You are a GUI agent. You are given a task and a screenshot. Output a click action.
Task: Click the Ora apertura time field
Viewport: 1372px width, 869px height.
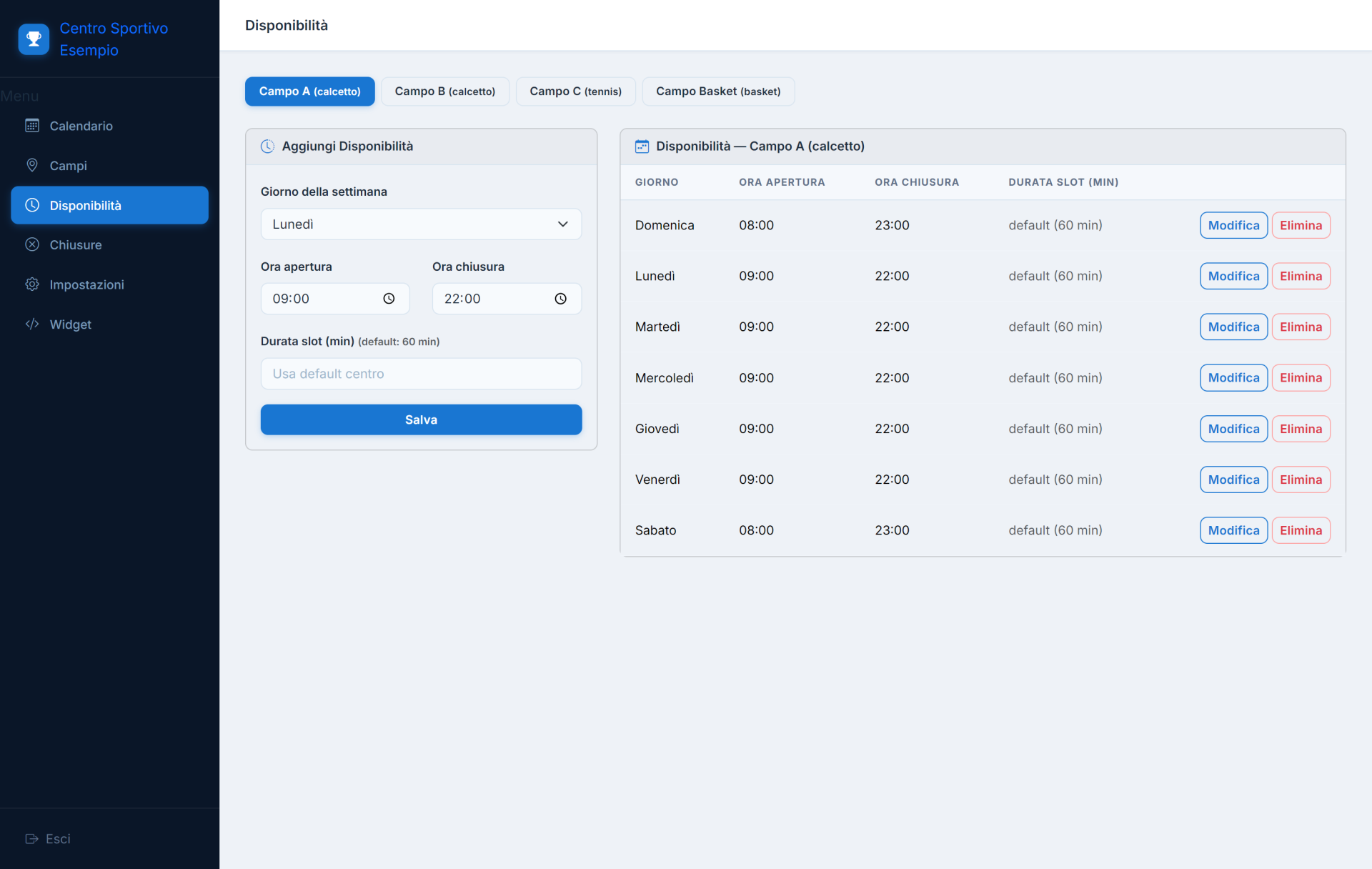335,299
